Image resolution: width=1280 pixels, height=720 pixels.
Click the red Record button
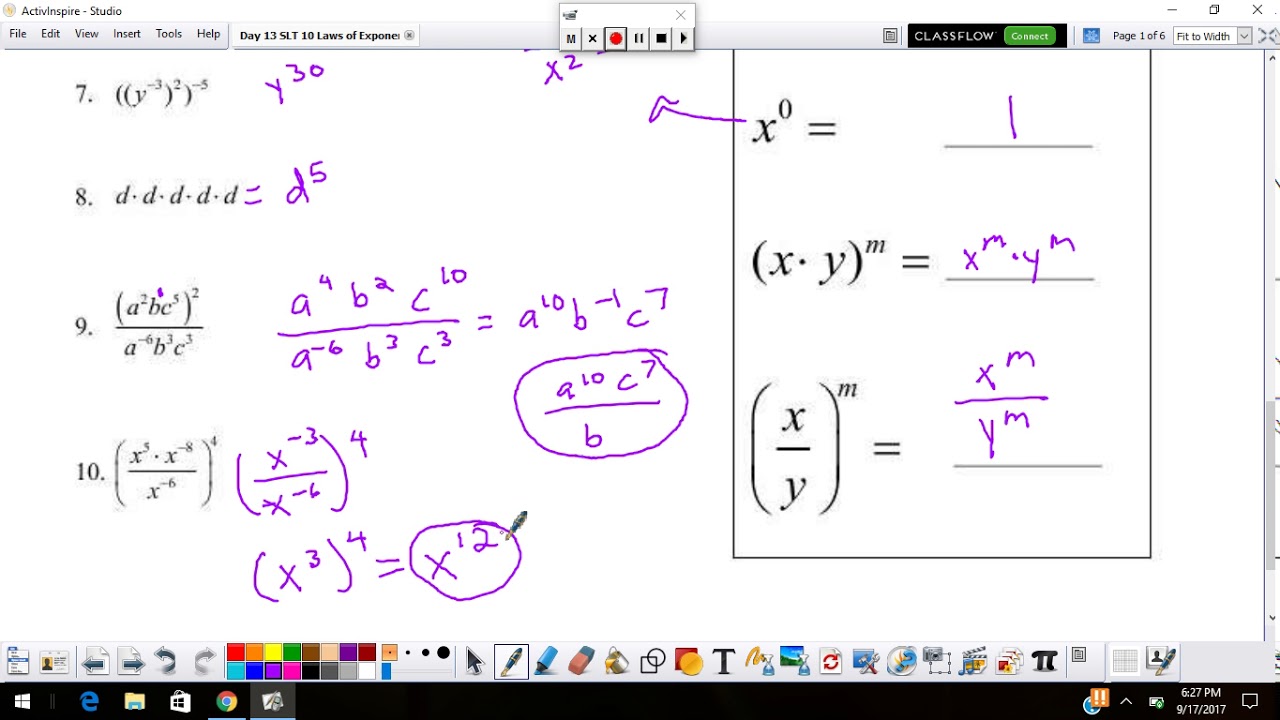(616, 38)
